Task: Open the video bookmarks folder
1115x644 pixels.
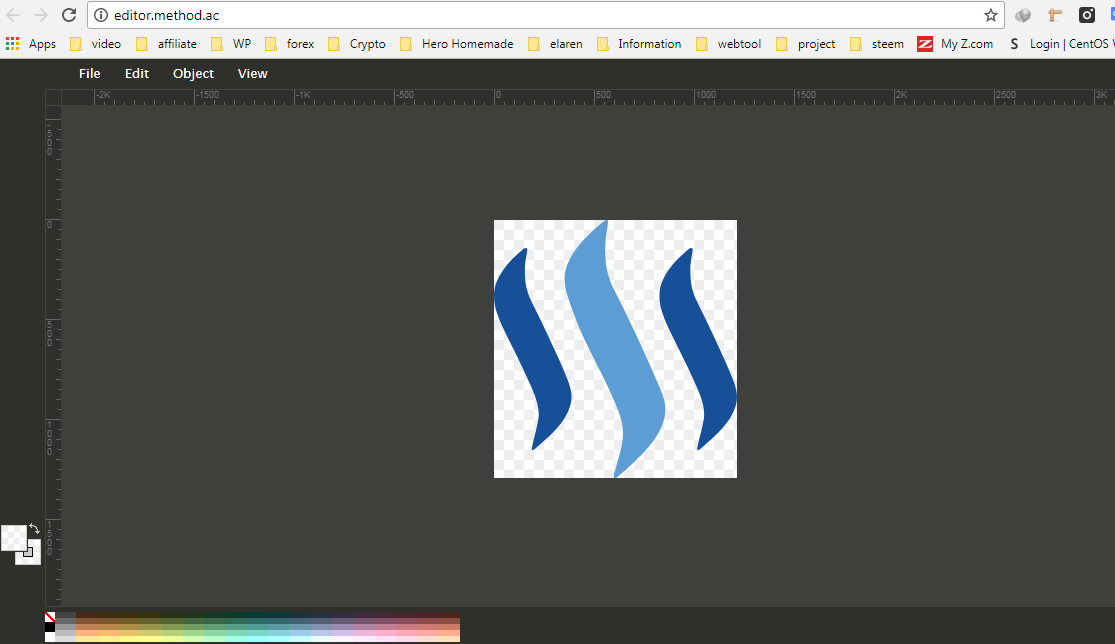Action: pyautogui.click(x=95, y=44)
